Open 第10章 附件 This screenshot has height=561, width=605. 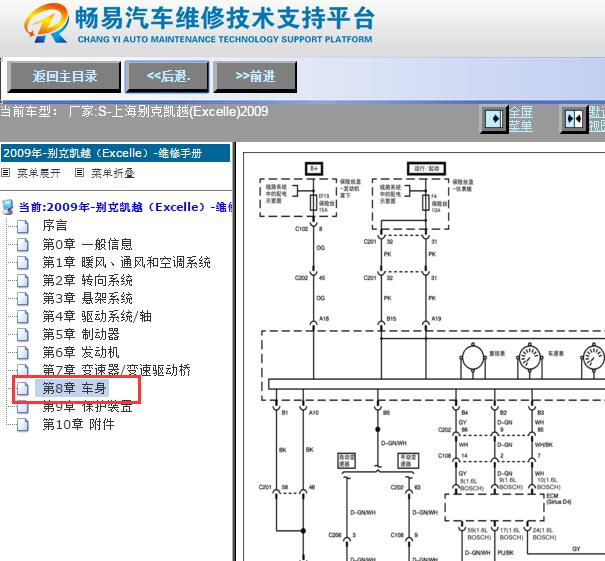pos(78,424)
